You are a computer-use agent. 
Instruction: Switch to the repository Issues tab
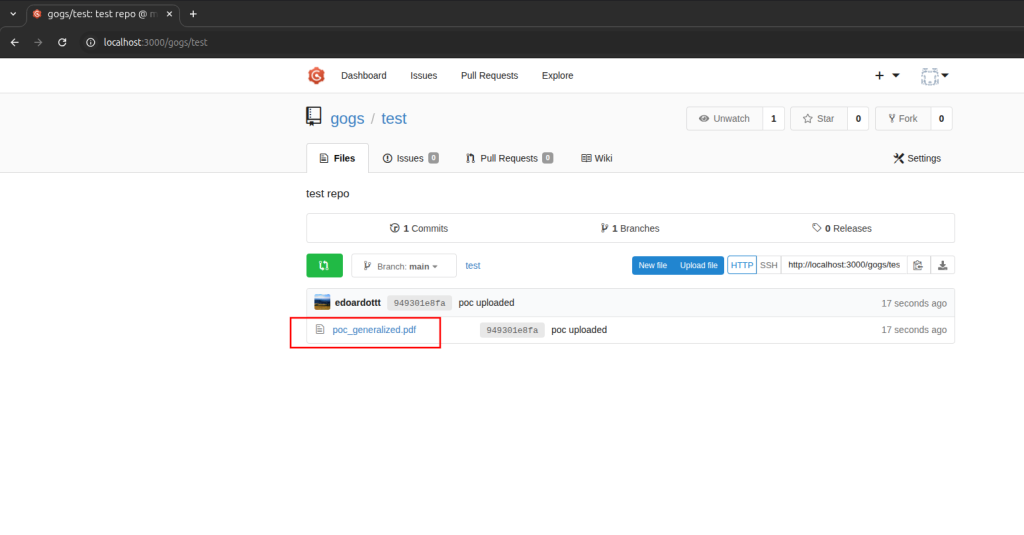click(x=410, y=158)
